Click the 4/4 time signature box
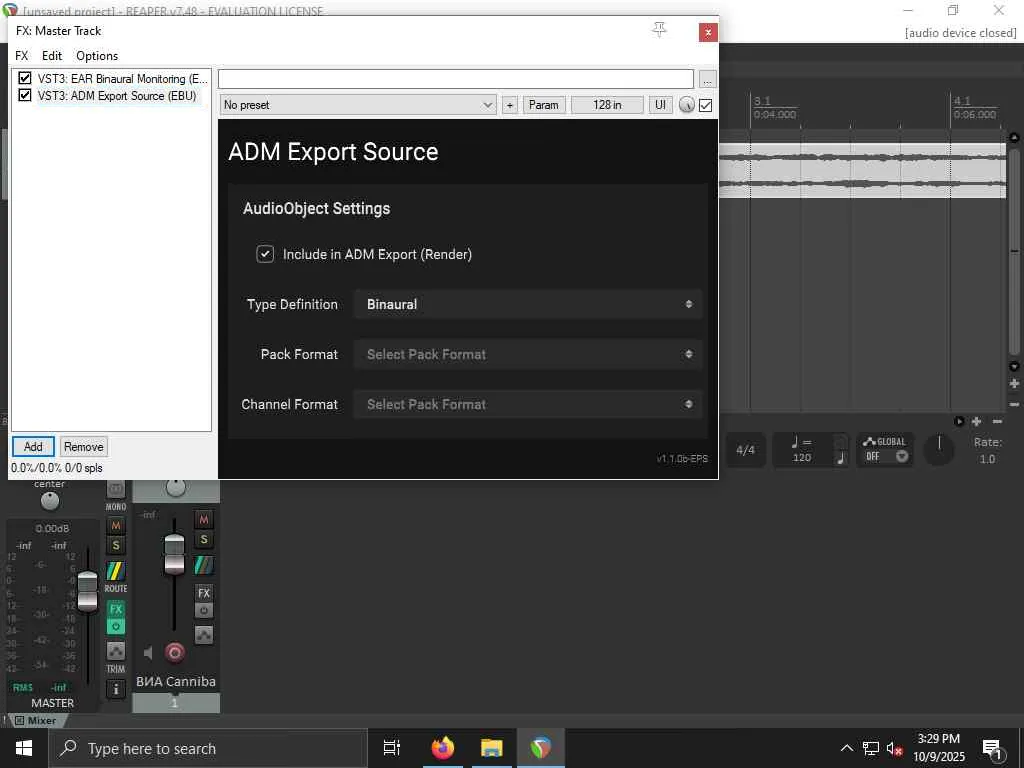Viewport: 1024px width, 768px height. [745, 449]
